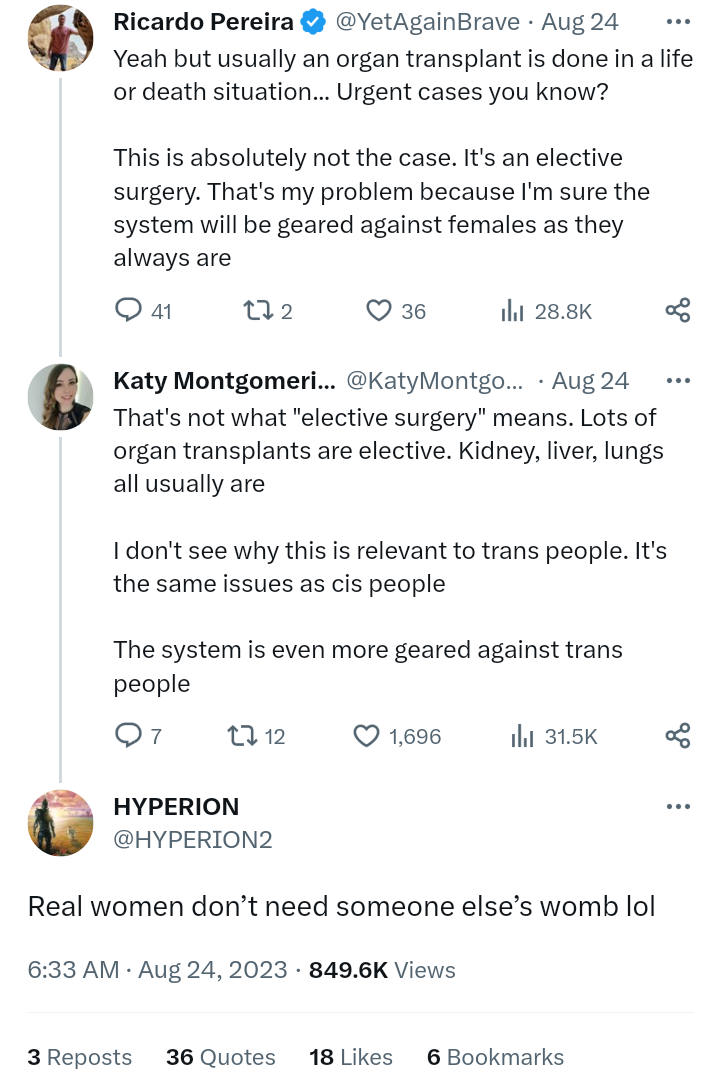This screenshot has height=1084, width=720.
Task: View the 3 Reposts list
Action: tap(80, 1057)
